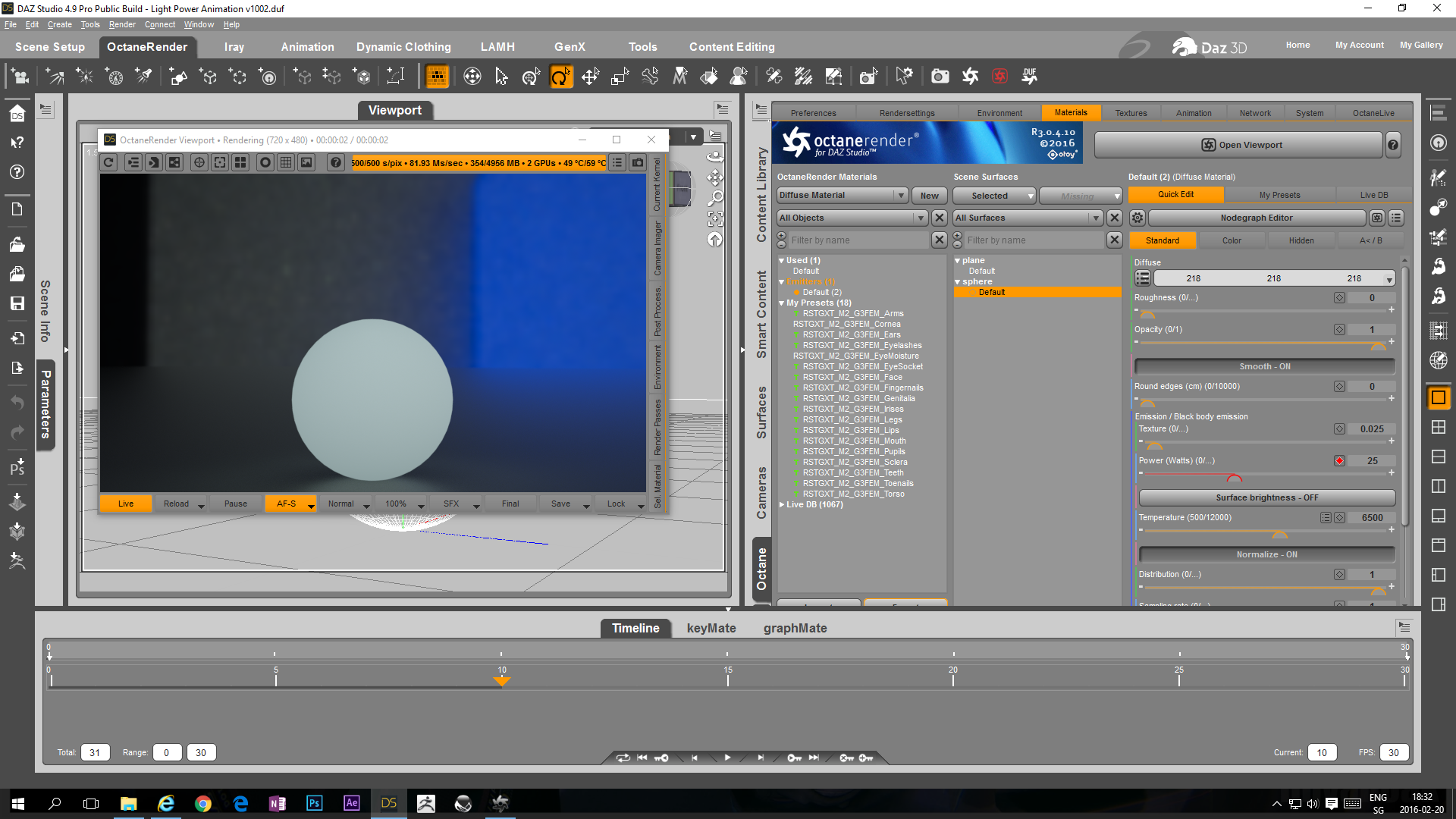Collapse the My Presets tree group
This screenshot has width=1456, height=819.
click(782, 303)
